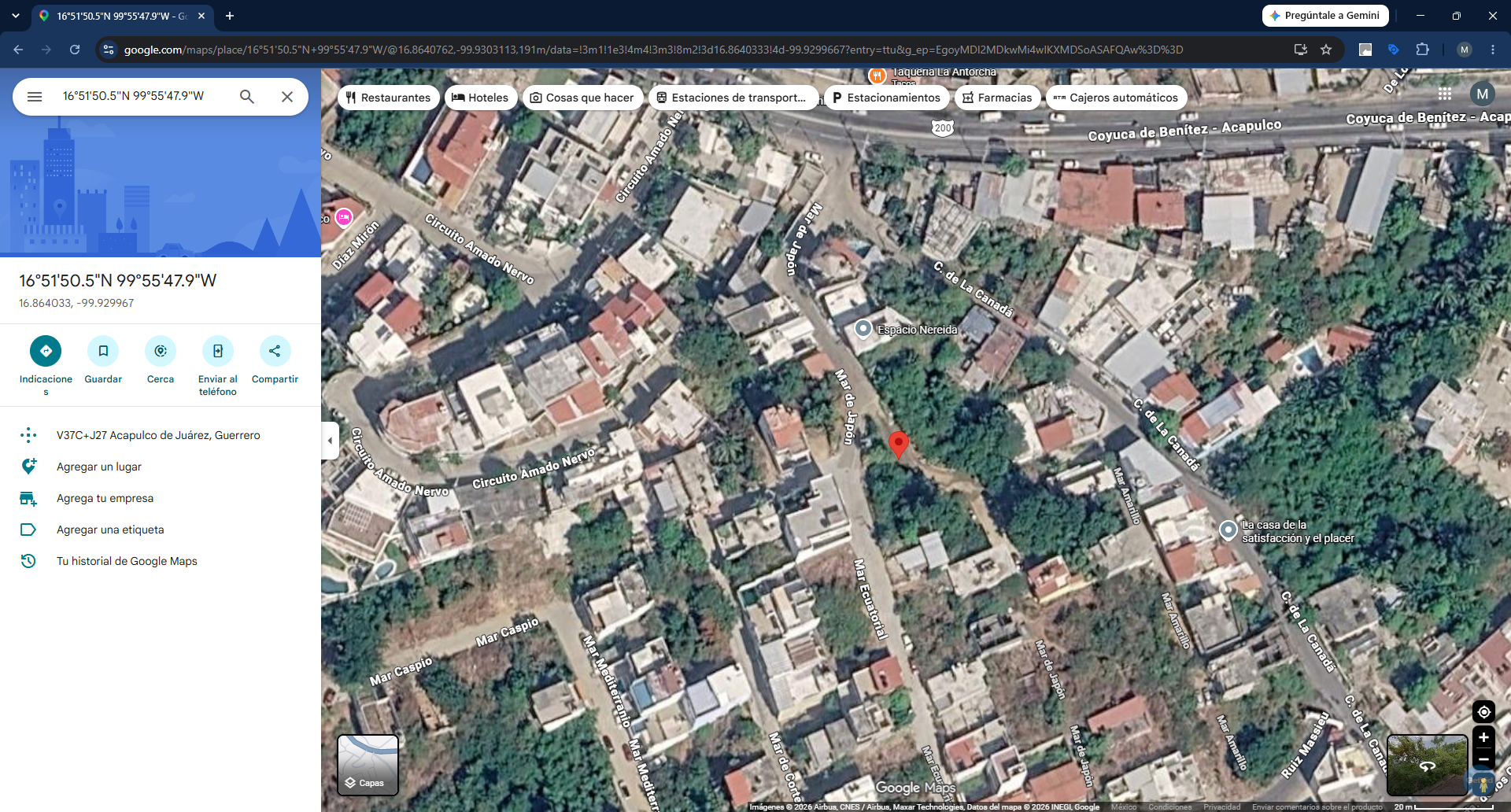The width and height of the screenshot is (1511, 812).
Task: Open Condiciones link in map footer
Action: [1169, 806]
